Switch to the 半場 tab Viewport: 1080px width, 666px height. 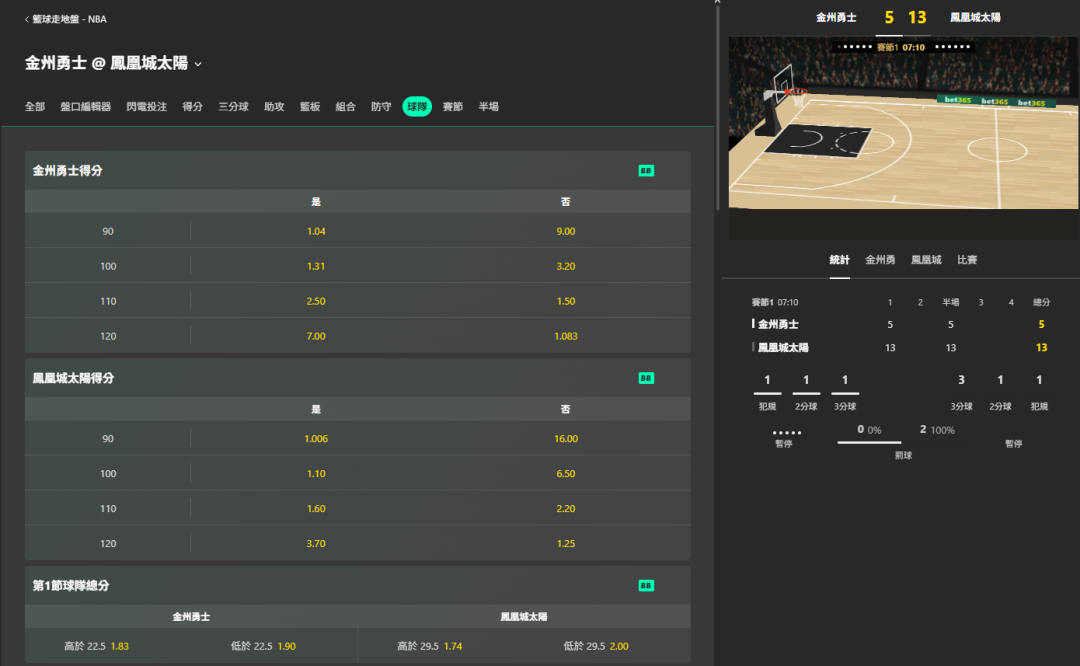tap(488, 107)
